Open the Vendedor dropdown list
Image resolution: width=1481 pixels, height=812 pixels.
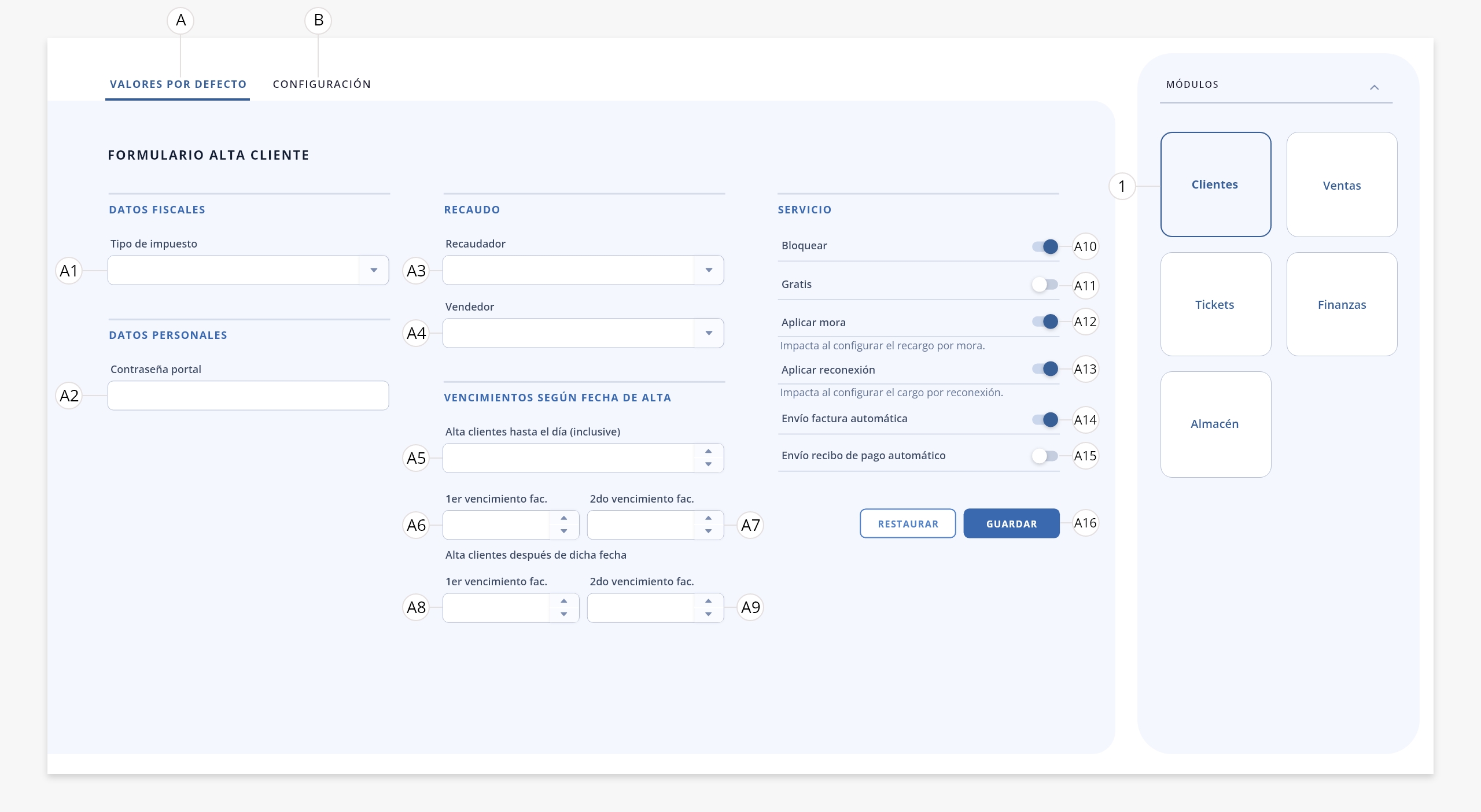coord(709,333)
